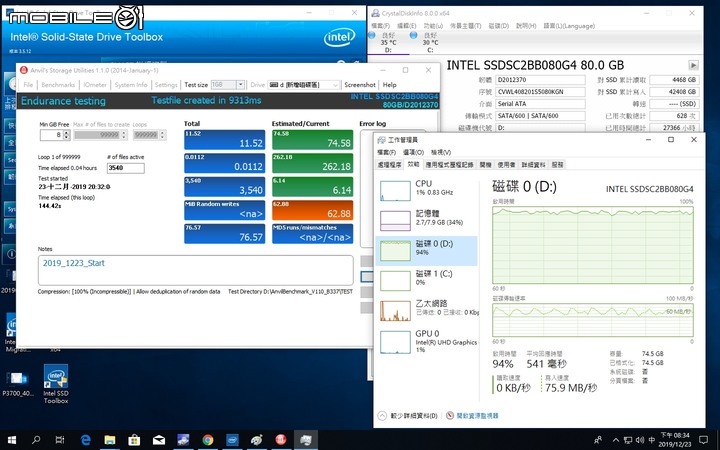Open Settings in Anvil's toolbar
The image size is (720, 450).
pyautogui.click(x=166, y=85)
